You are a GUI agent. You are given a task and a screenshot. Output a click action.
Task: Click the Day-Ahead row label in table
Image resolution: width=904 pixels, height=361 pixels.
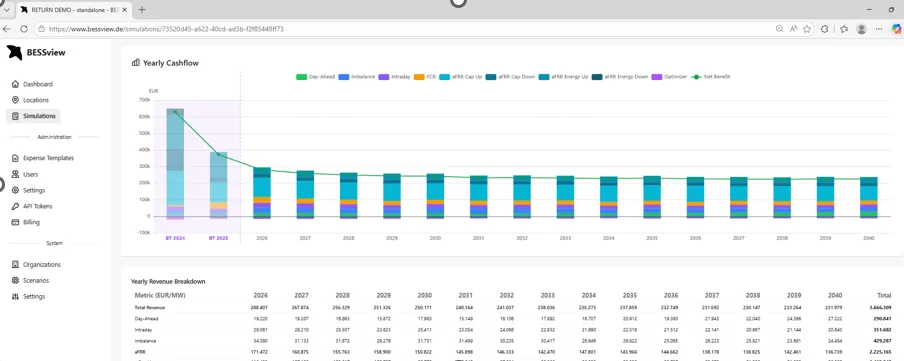point(146,318)
